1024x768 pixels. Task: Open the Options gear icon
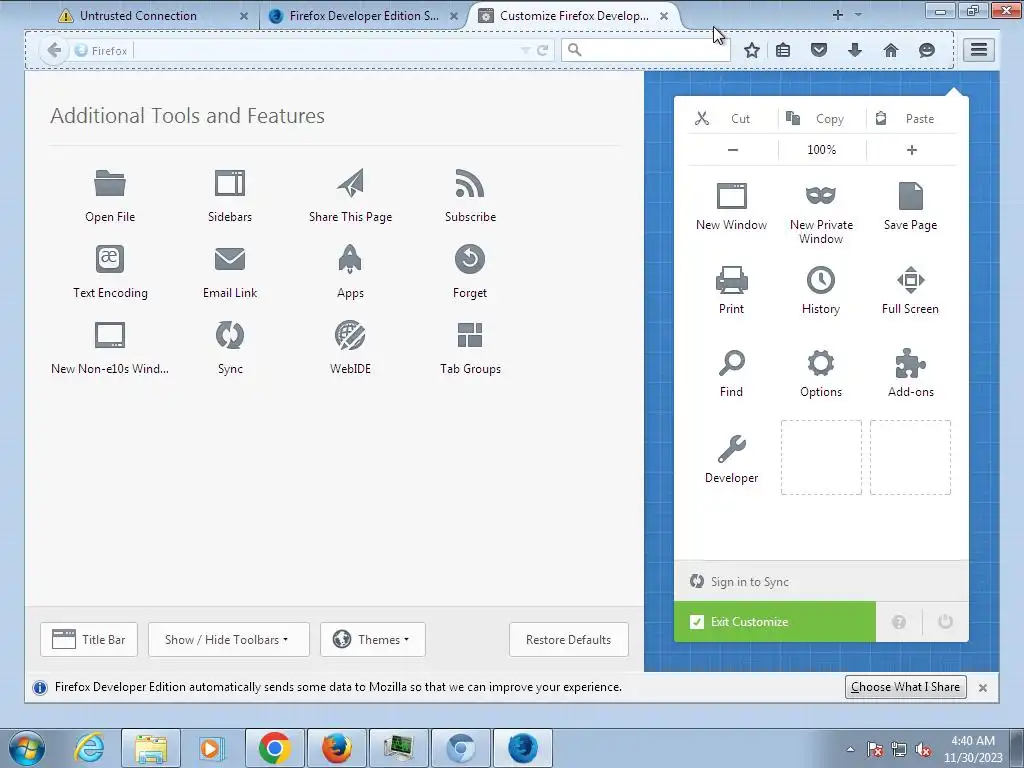821,363
